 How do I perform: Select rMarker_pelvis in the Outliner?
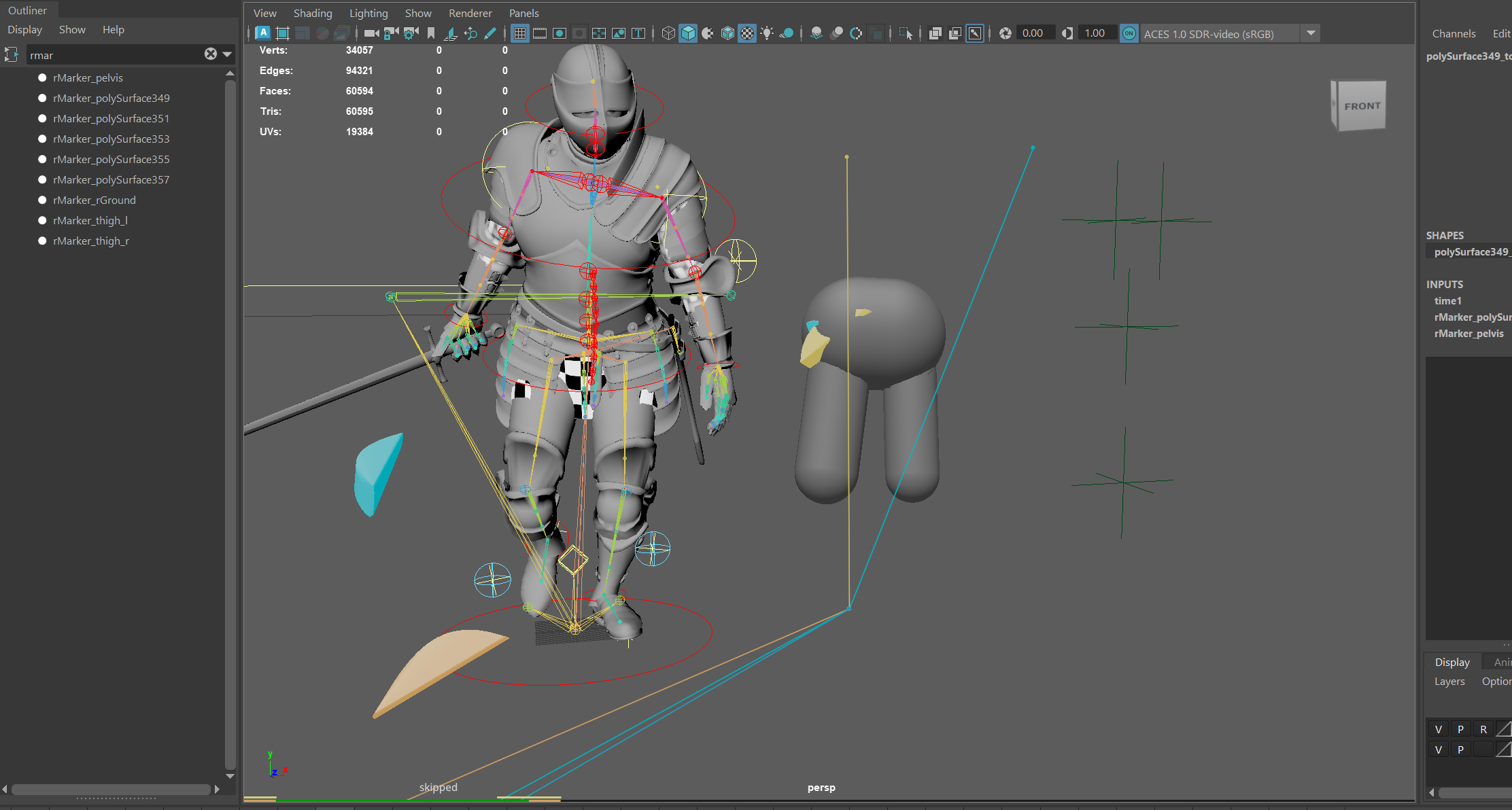tap(88, 78)
